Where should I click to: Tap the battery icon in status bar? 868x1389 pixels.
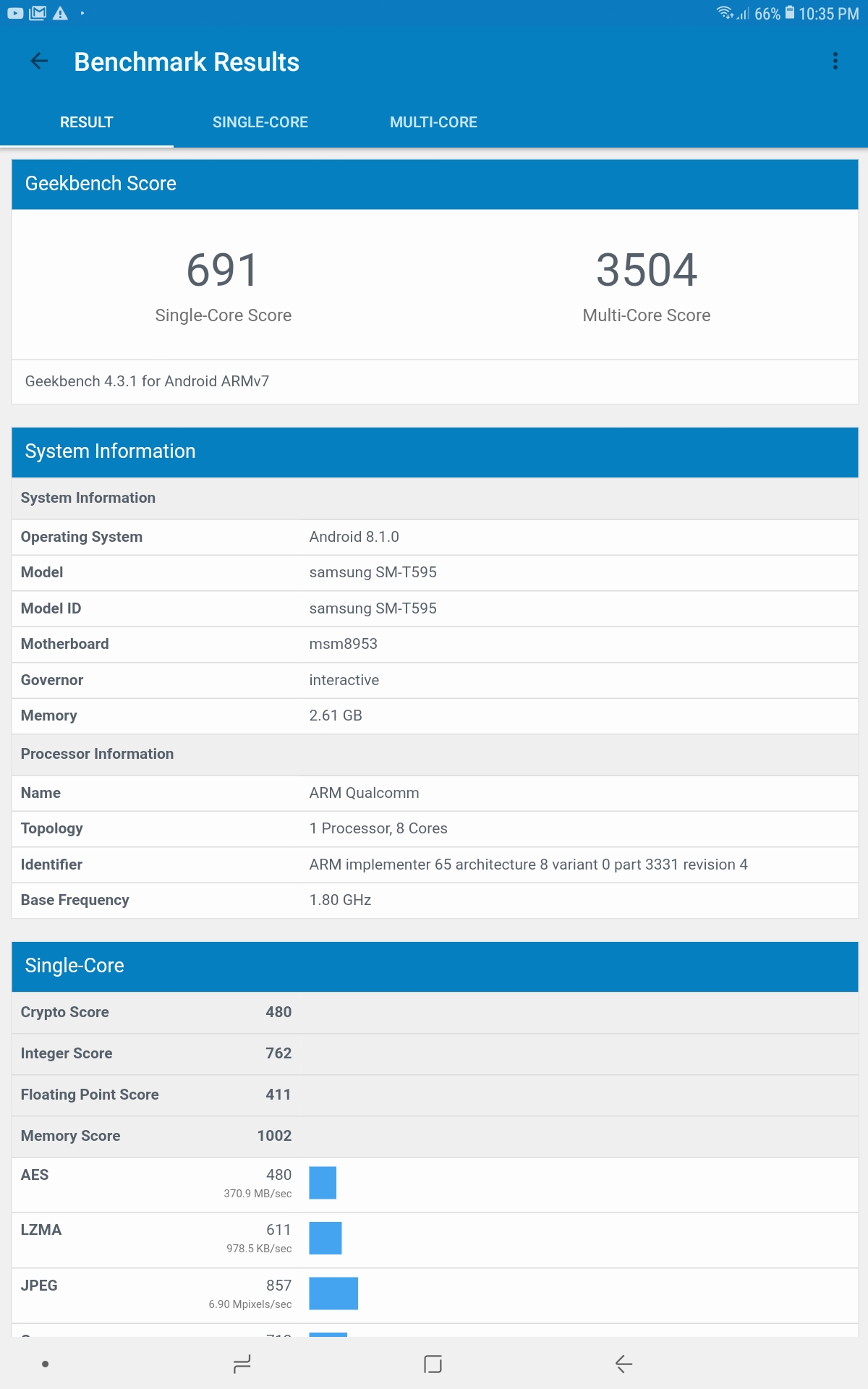pos(790,13)
